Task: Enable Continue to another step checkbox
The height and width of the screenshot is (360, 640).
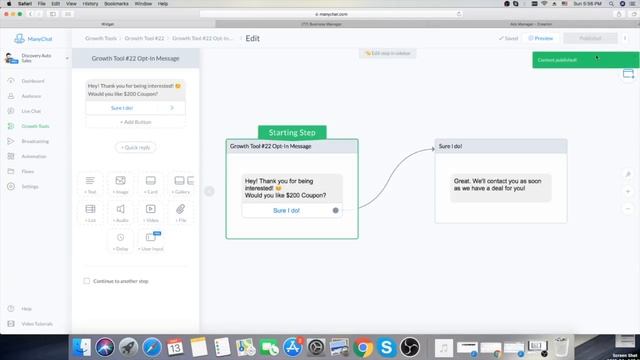Action: pyautogui.click(x=87, y=281)
